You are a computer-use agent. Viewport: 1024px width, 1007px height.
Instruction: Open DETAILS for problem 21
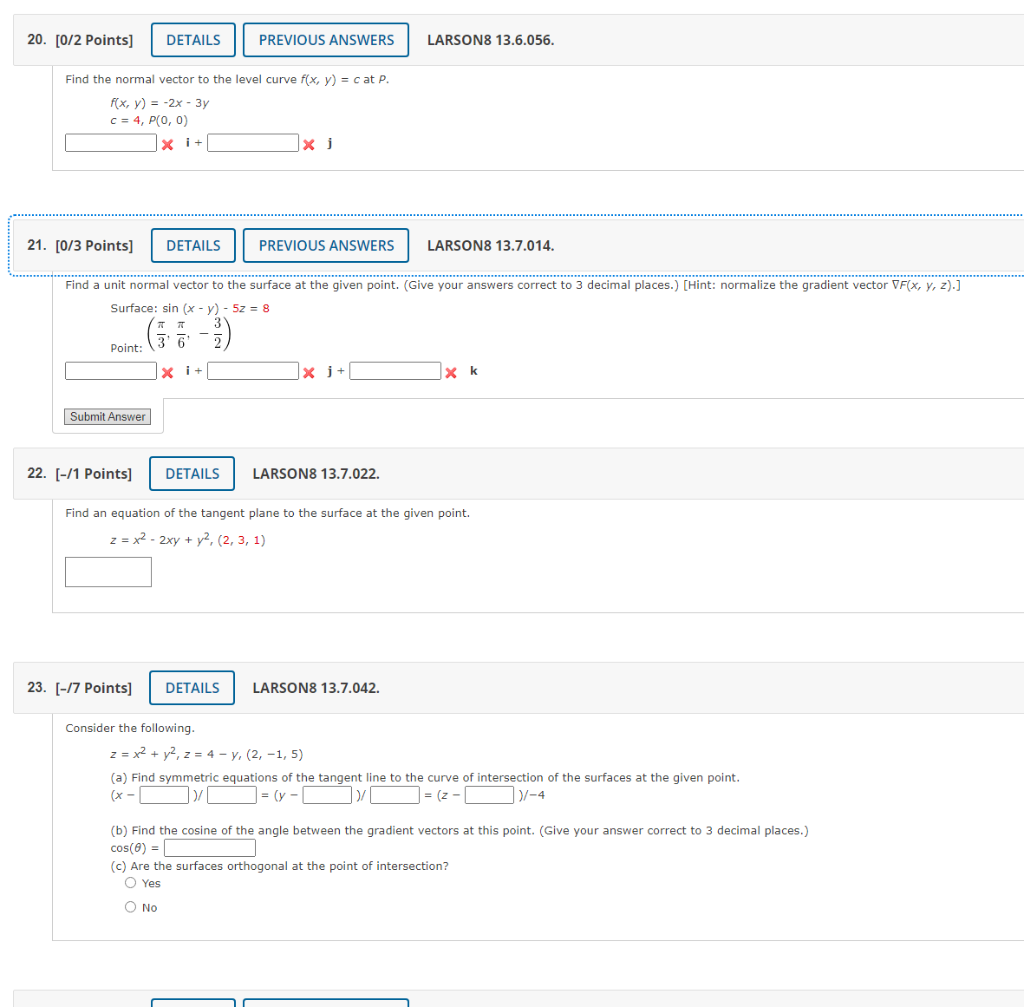click(x=192, y=245)
